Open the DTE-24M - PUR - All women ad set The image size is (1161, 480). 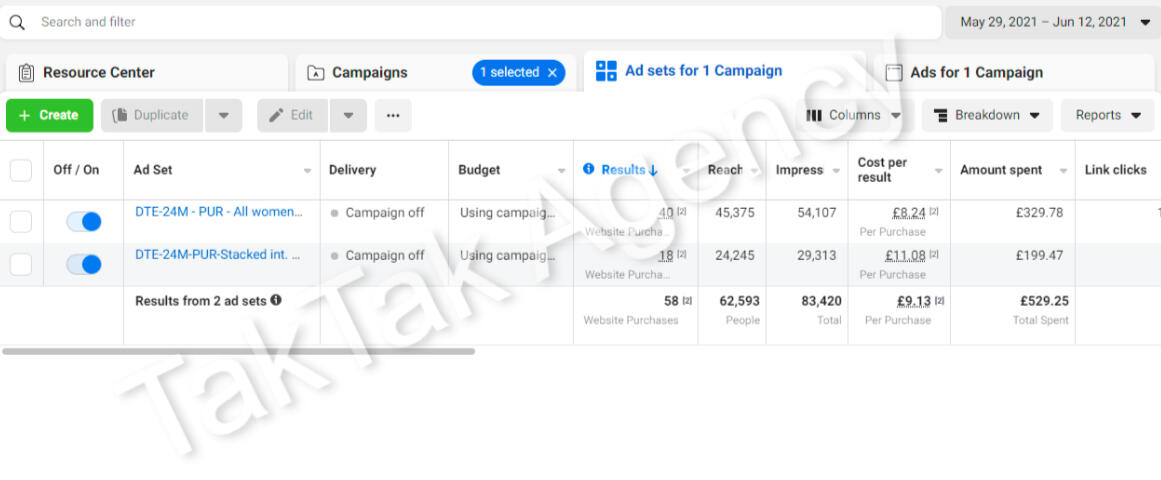click(x=218, y=212)
